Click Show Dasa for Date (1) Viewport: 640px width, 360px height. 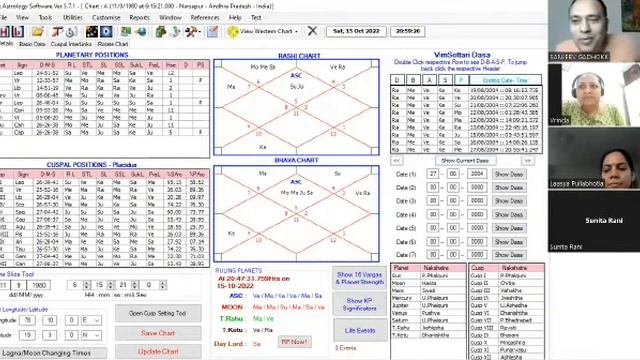[x=509, y=174]
